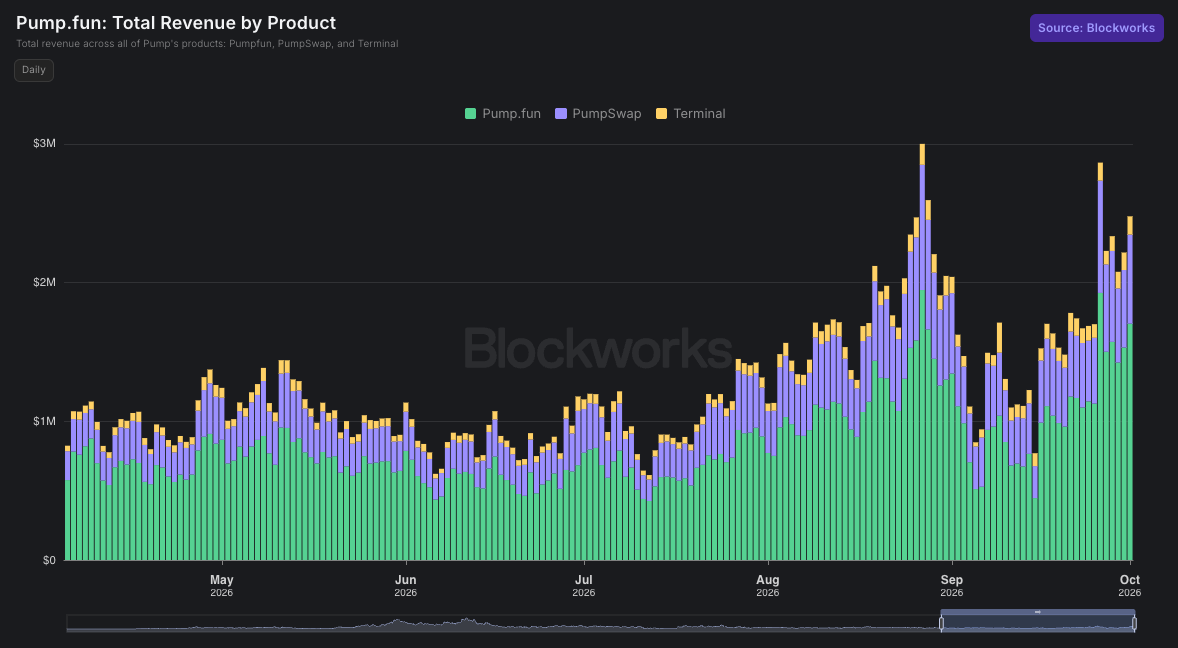The image size is (1178, 648).
Task: Click the Jun 2026 x-axis label
Action: tap(406, 586)
